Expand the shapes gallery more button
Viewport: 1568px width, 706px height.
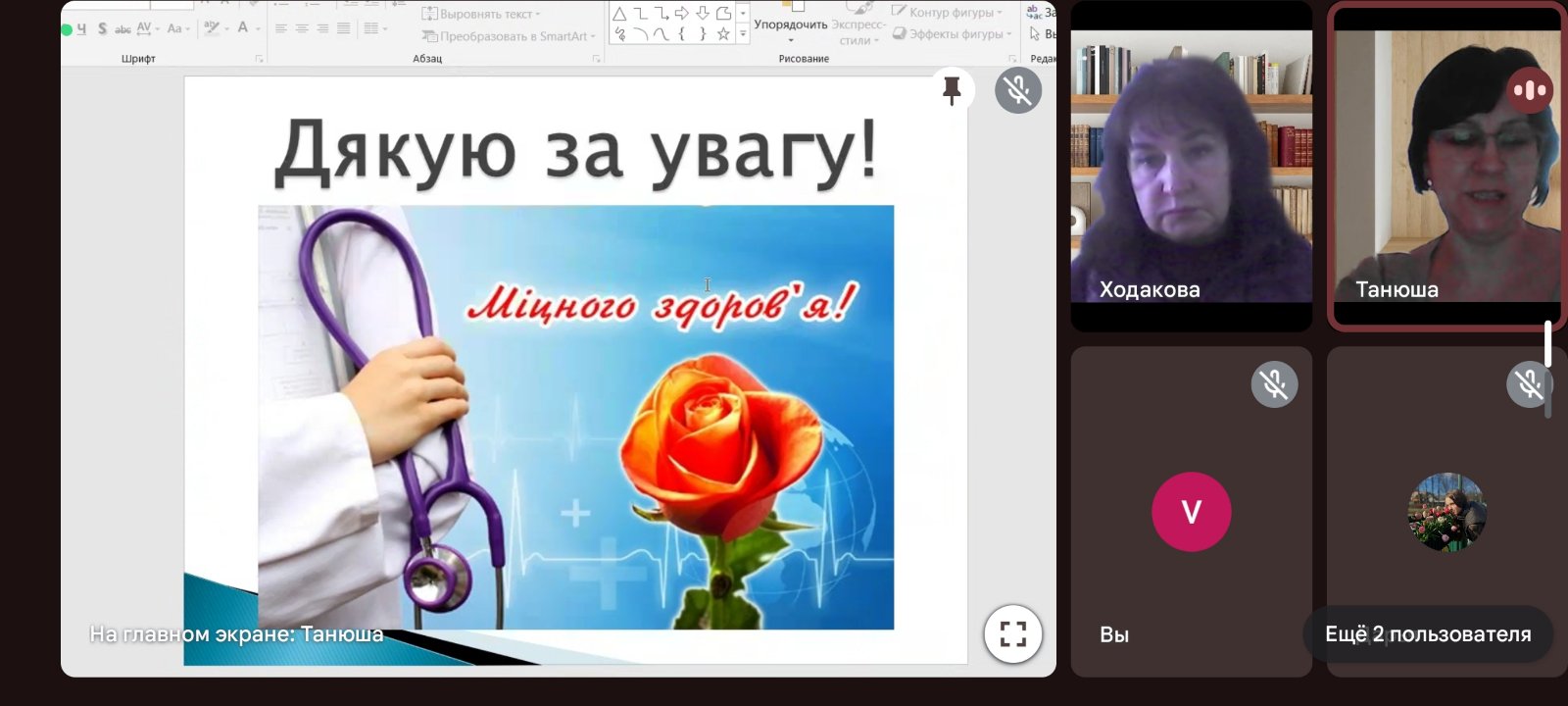[x=743, y=34]
